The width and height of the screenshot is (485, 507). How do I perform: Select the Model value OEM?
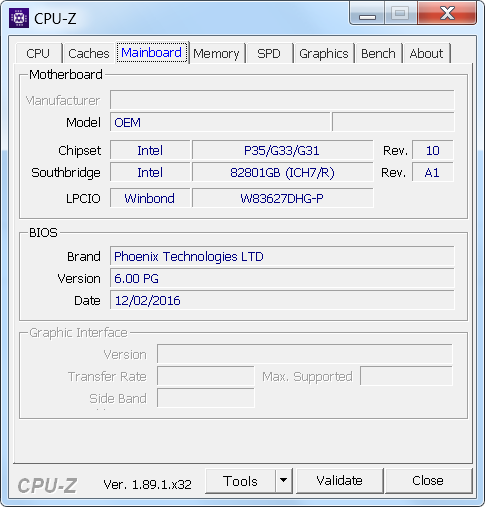click(x=220, y=122)
